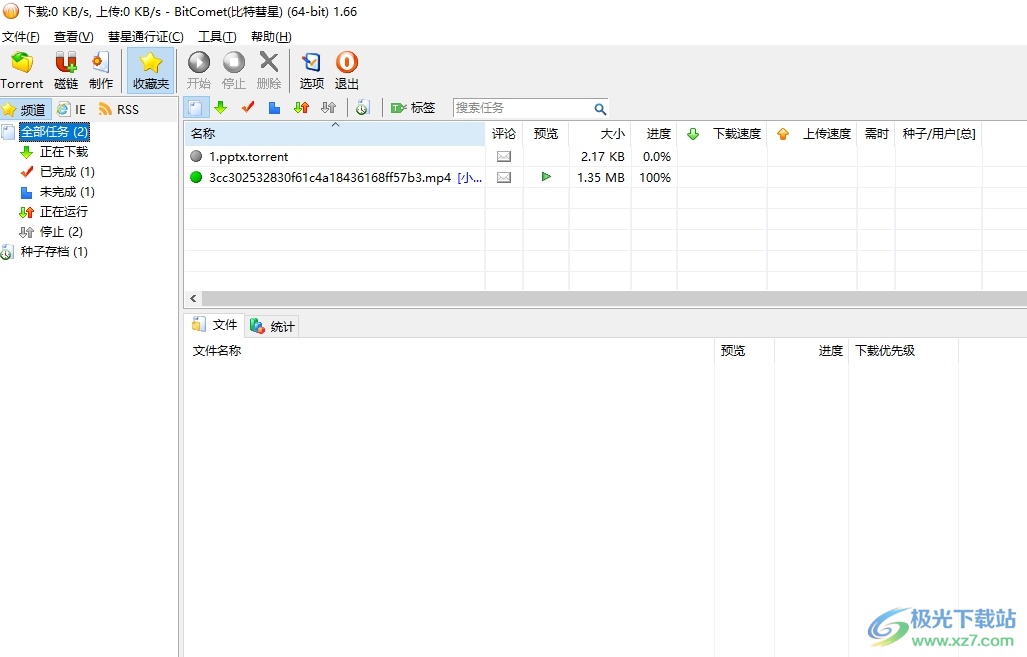This screenshot has width=1027, height=657.
Task: Select 未完成 (1) in task tree
Action: [x=67, y=192]
